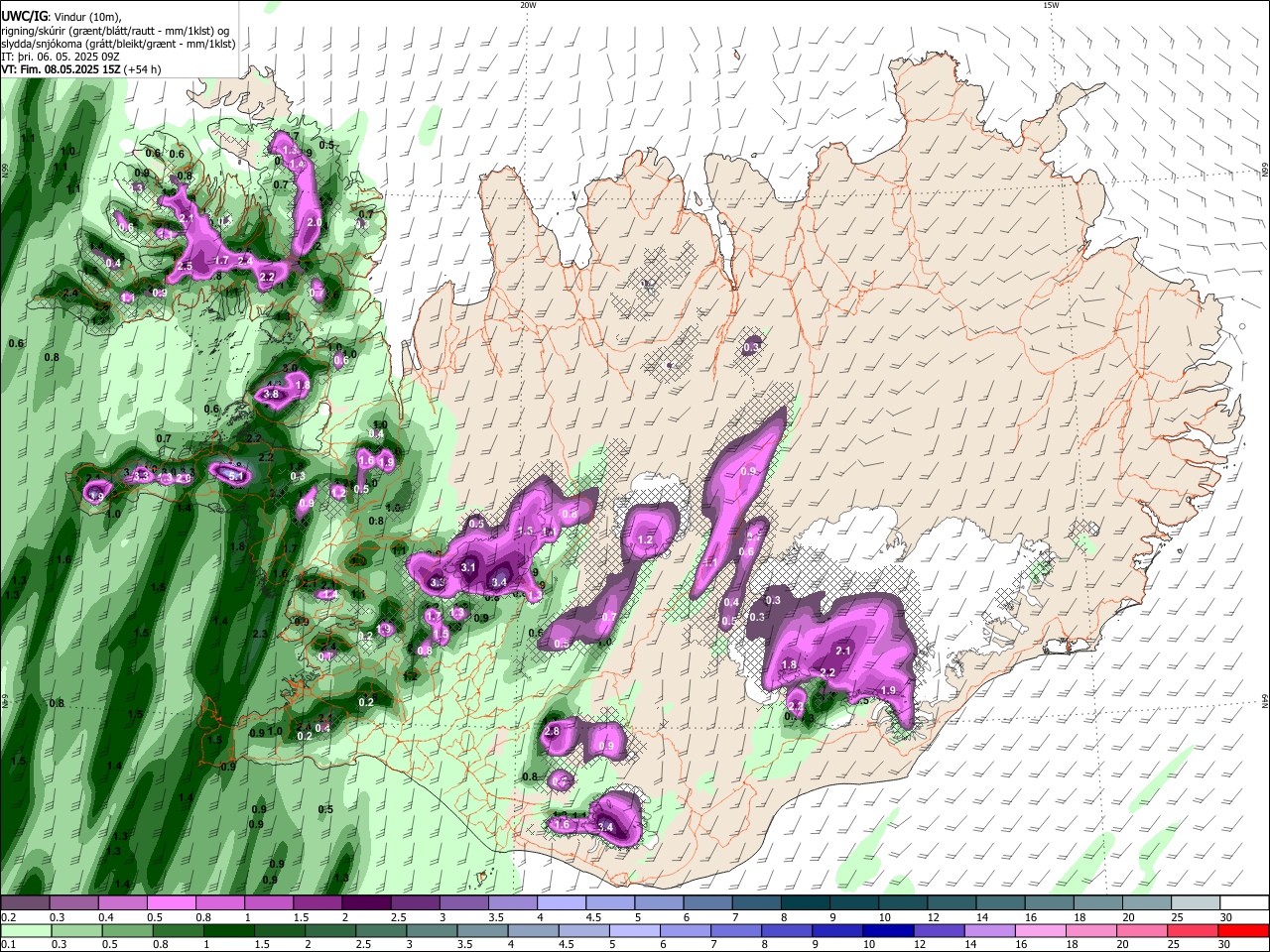1270x952 pixels.
Task: Click the UWC/IG title text
Action: pyautogui.click(x=24, y=17)
